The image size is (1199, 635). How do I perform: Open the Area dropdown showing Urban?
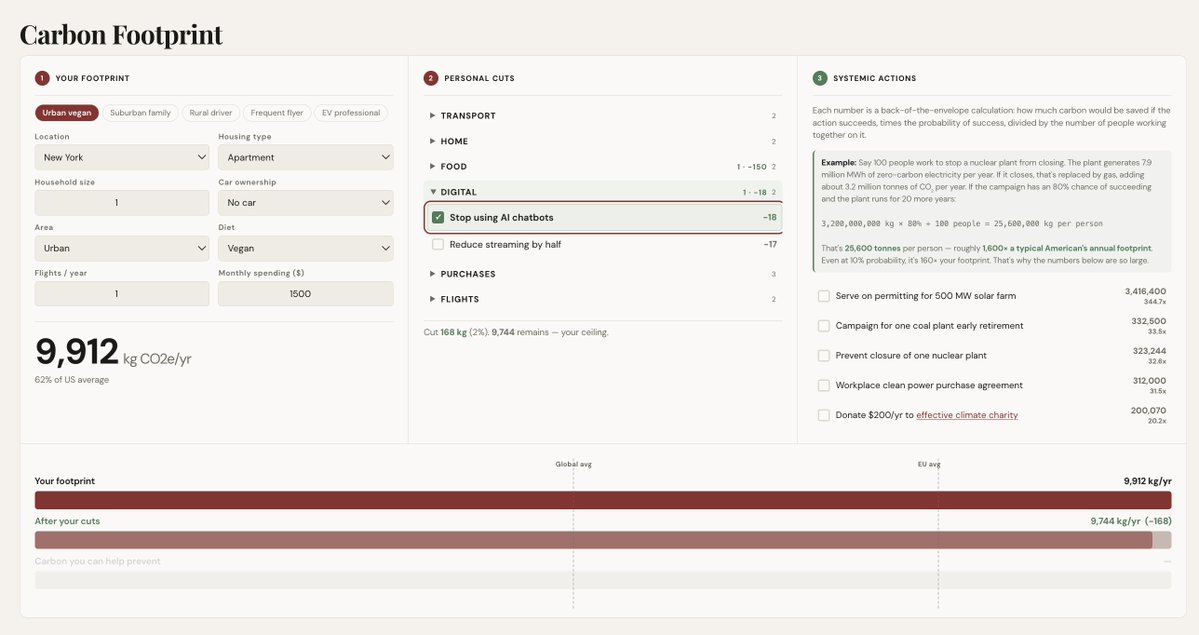coord(122,248)
